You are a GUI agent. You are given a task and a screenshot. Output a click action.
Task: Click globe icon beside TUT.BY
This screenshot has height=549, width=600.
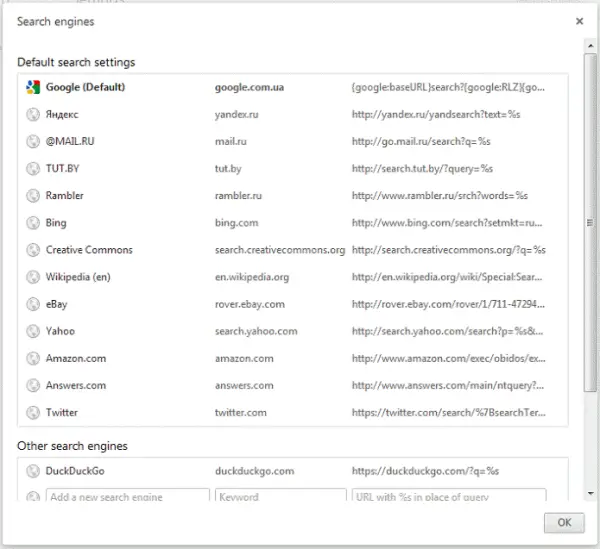click(x=33, y=169)
